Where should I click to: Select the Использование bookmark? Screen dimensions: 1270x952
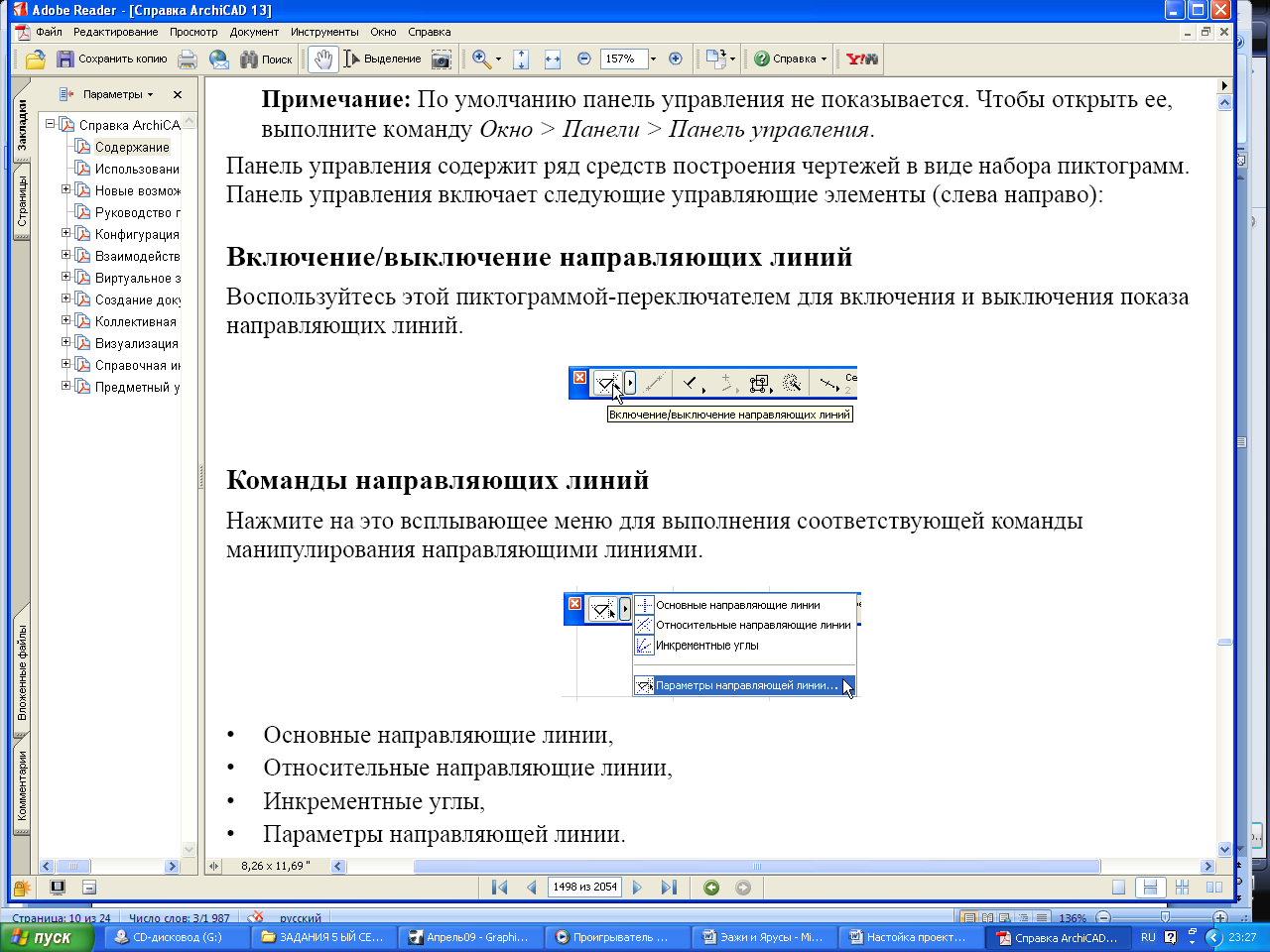tap(137, 170)
